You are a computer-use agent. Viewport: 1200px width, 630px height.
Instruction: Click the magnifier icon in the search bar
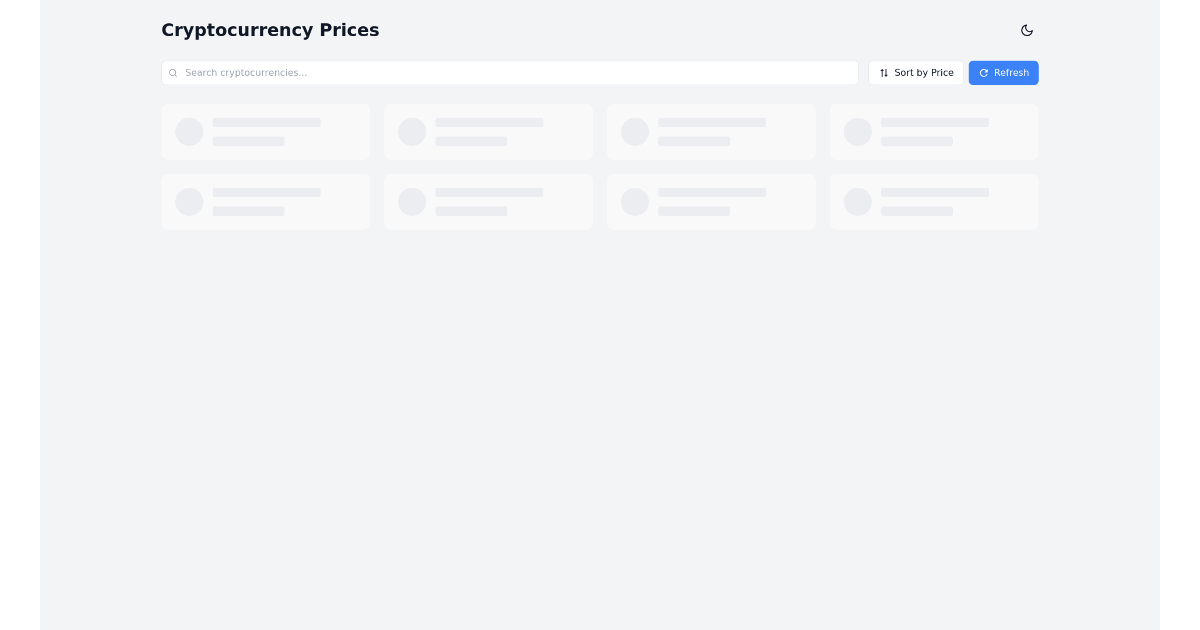click(x=173, y=73)
